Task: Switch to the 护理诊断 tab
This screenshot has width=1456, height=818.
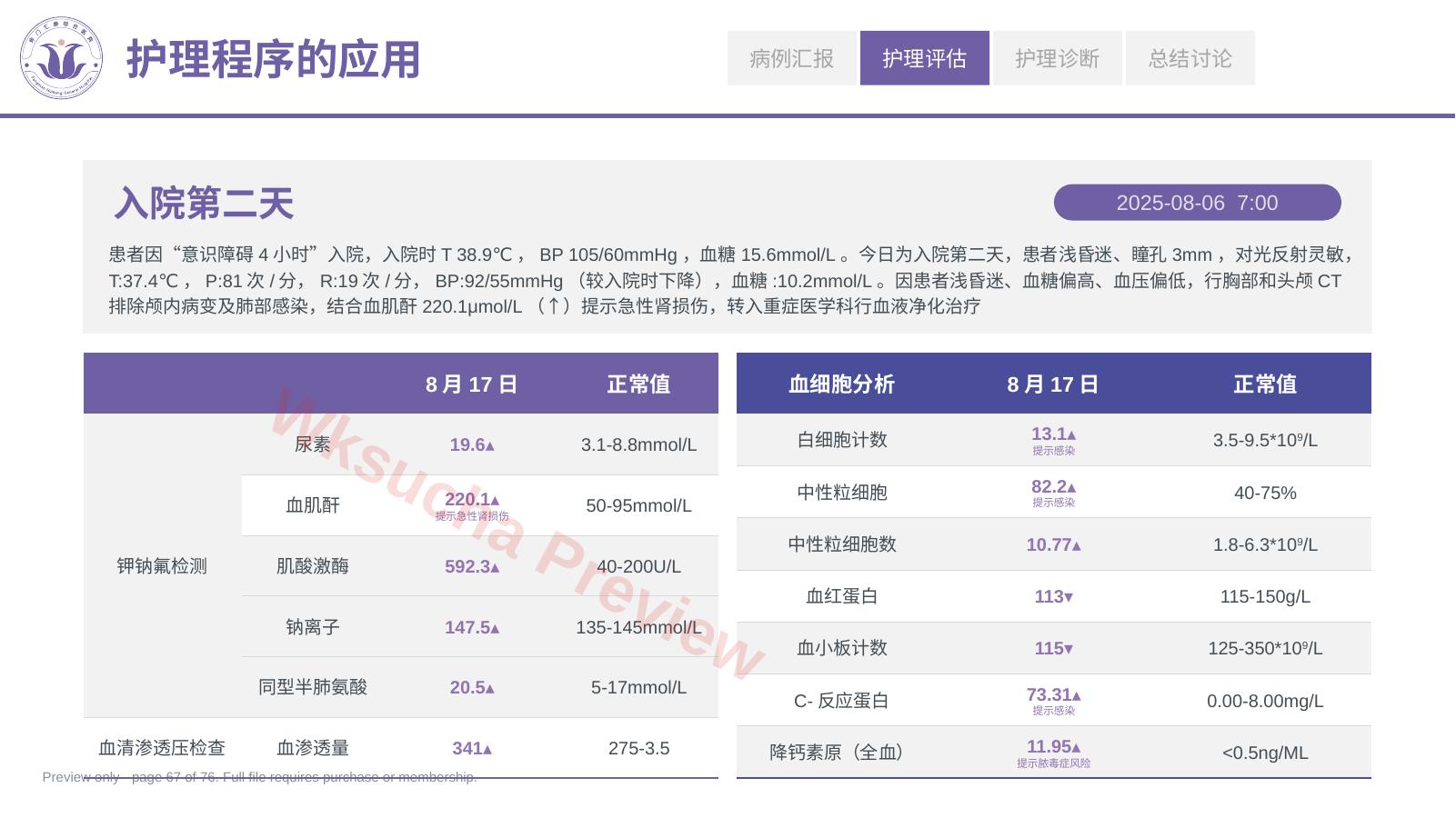Action: point(1058,58)
